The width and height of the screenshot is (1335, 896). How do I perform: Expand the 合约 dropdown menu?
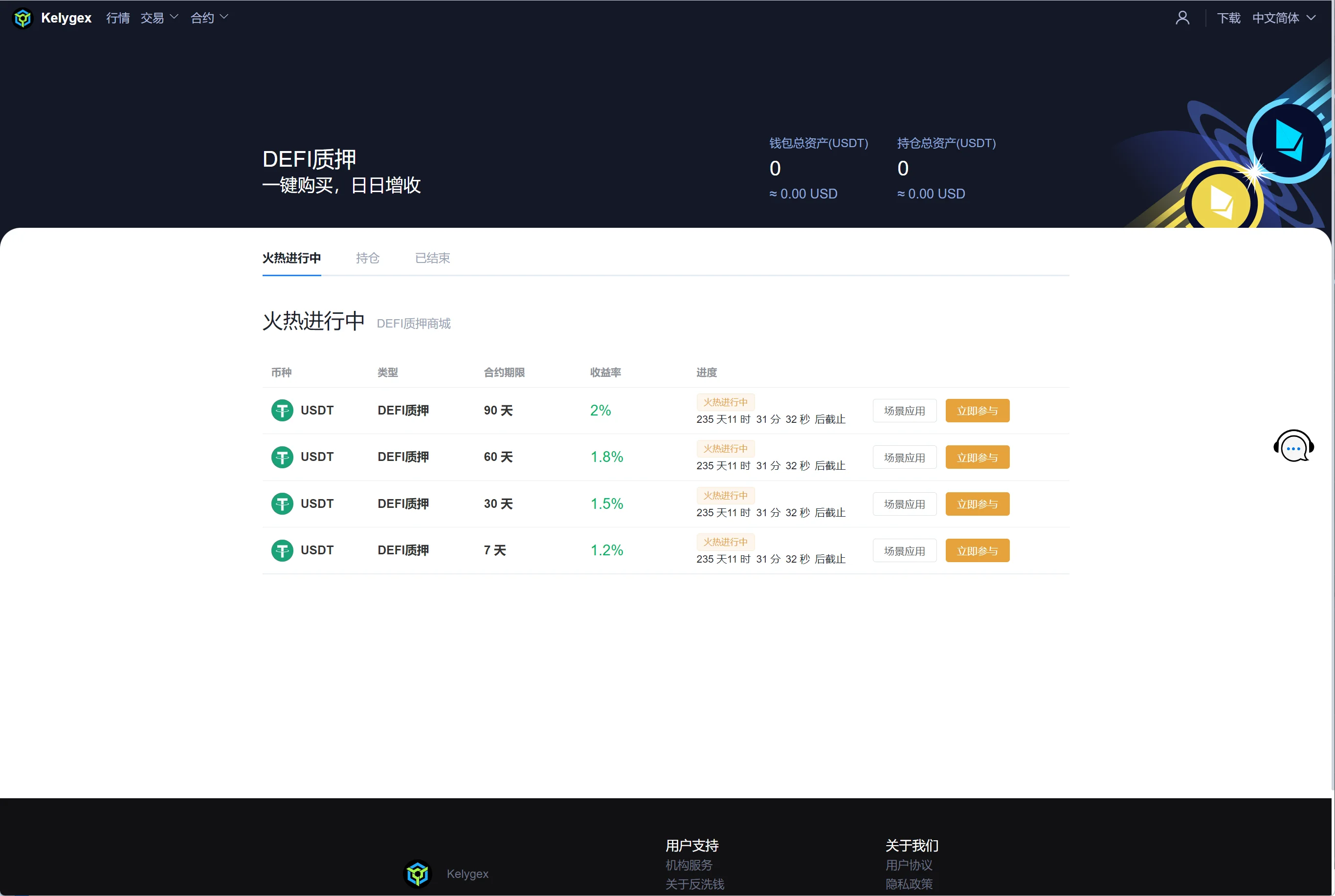point(209,18)
